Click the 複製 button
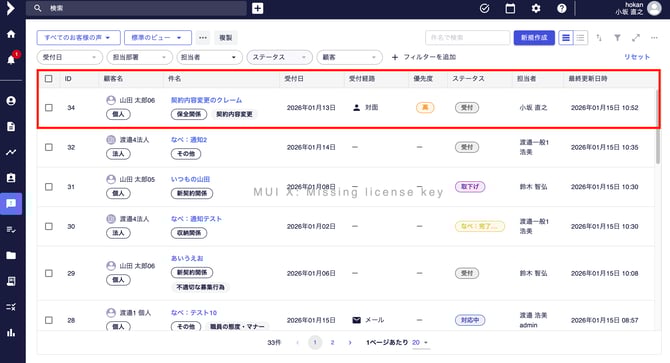 click(226, 38)
